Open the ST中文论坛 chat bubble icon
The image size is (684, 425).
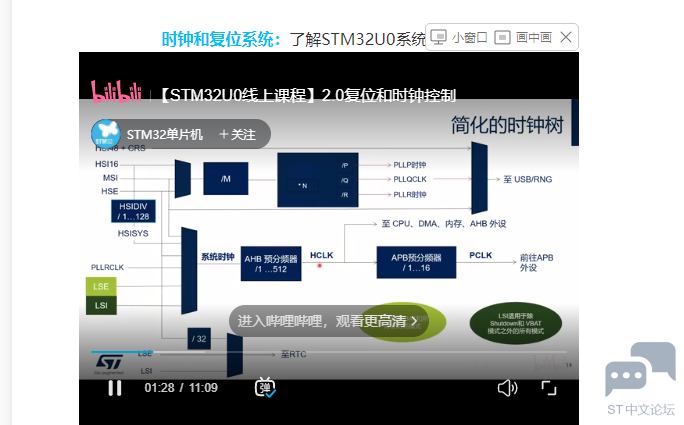pyautogui.click(x=640, y=369)
